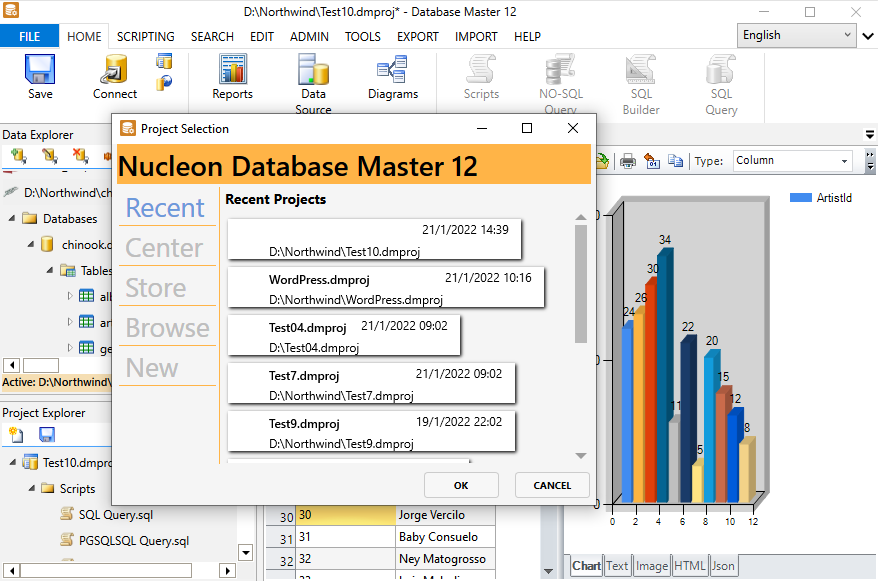Open the HTML tab below the chart
Image resolution: width=878 pixels, height=581 pixels.
click(689, 565)
